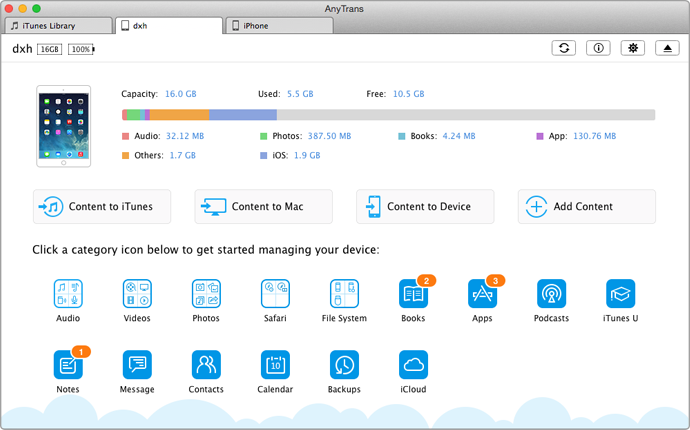Screen dimensions: 690x430
Task: Switch to the iPhone tab
Action: pyautogui.click(x=279, y=26)
